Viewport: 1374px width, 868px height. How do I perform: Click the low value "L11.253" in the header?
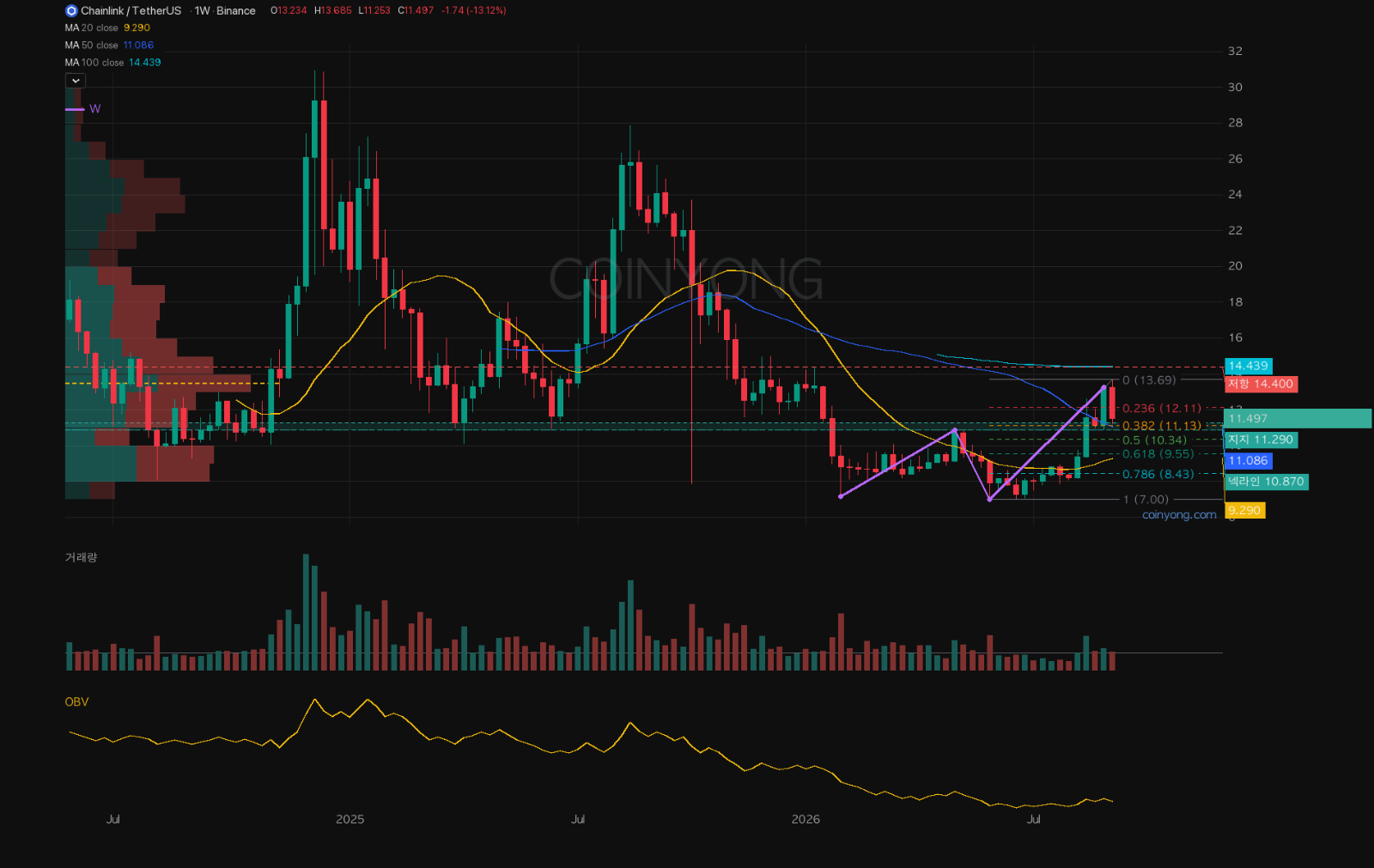374,11
